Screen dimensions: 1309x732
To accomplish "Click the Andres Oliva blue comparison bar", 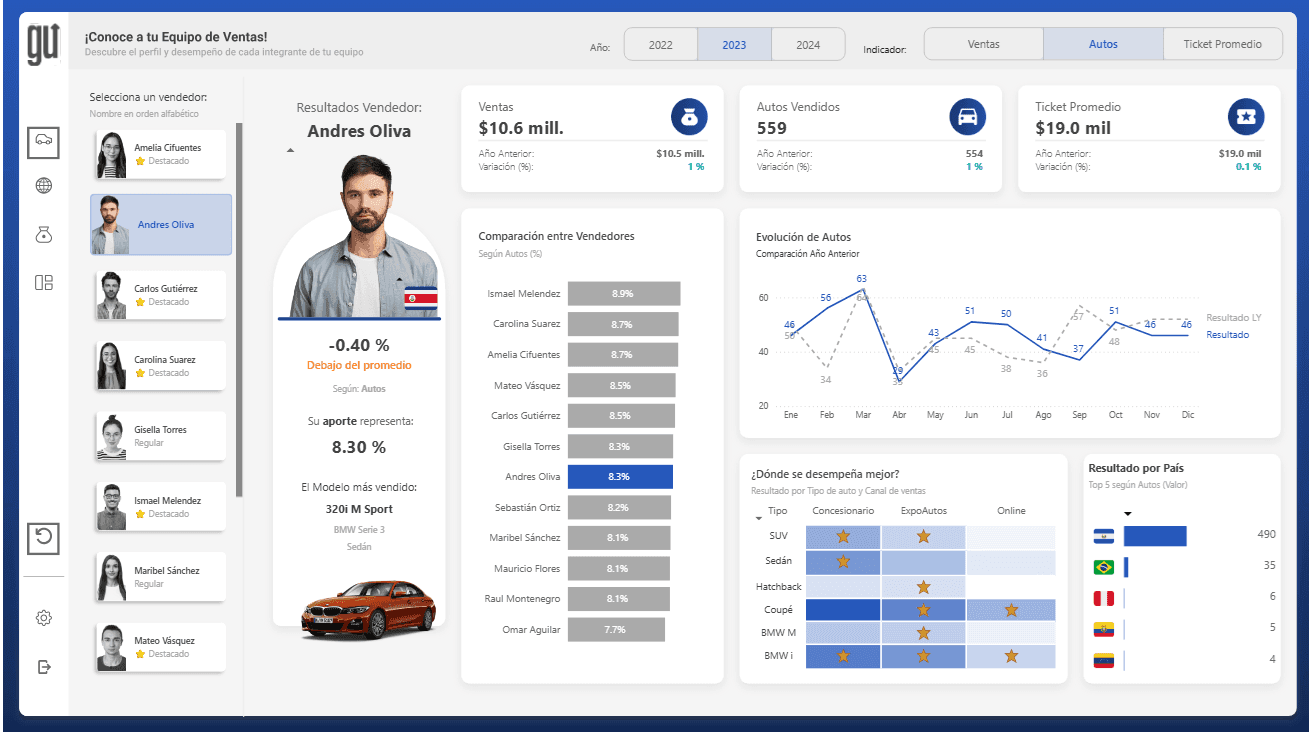I will (x=619, y=477).
